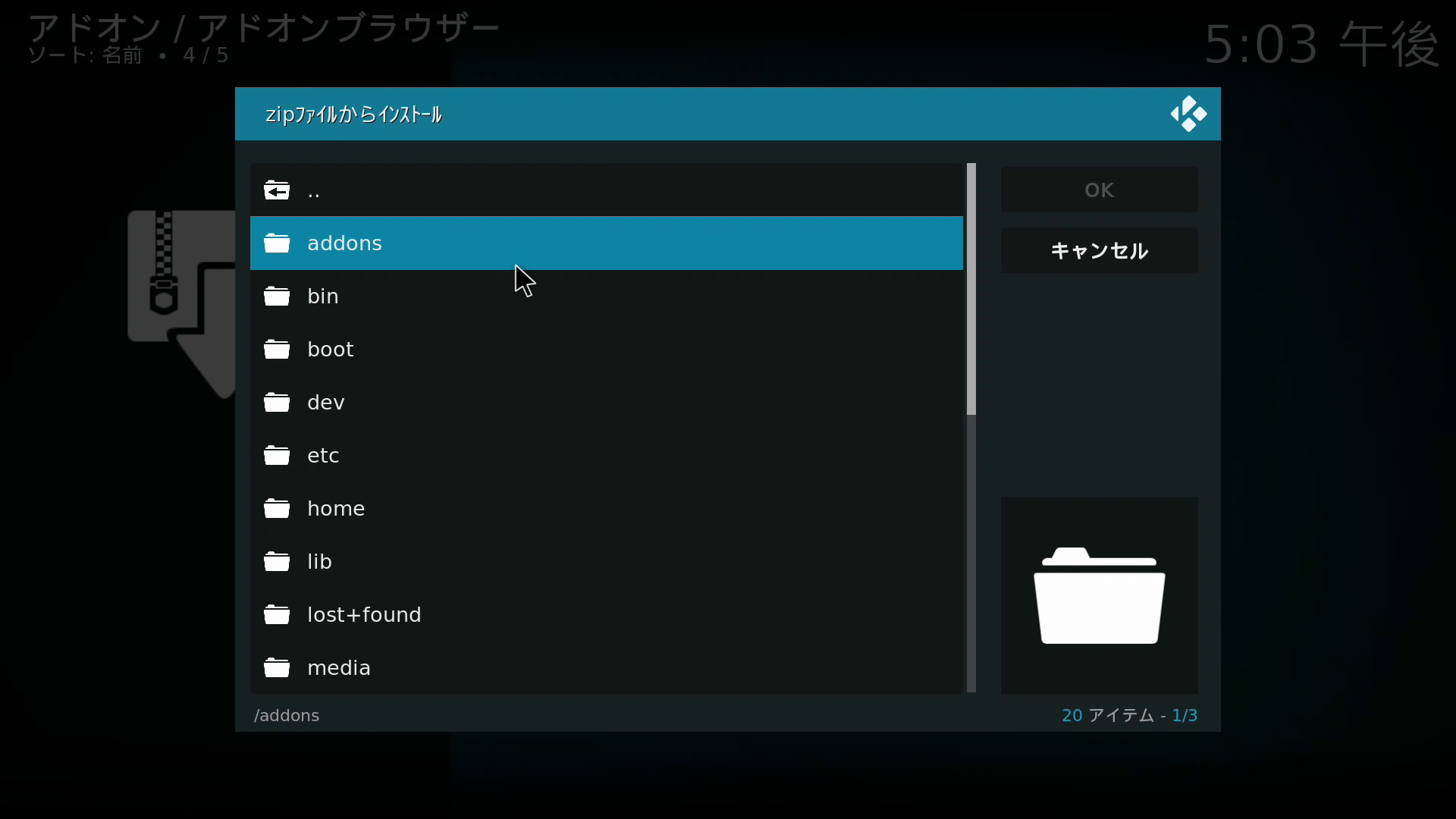Click the lost+found folder icon

click(277, 614)
